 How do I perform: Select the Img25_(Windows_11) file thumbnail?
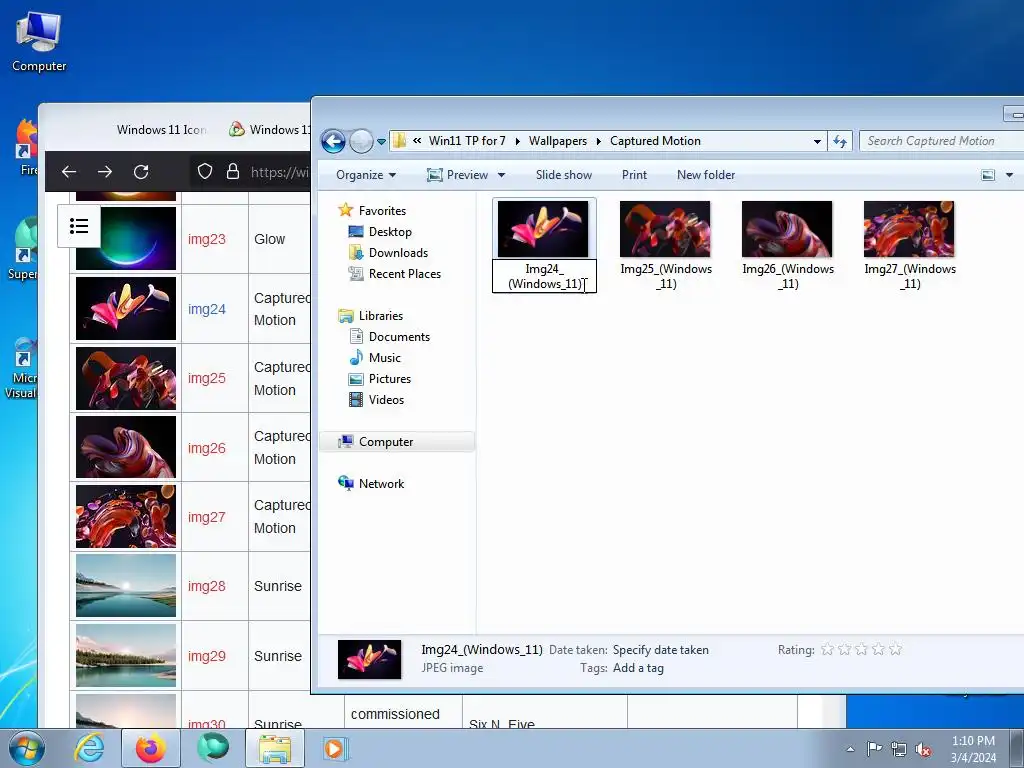(665, 229)
